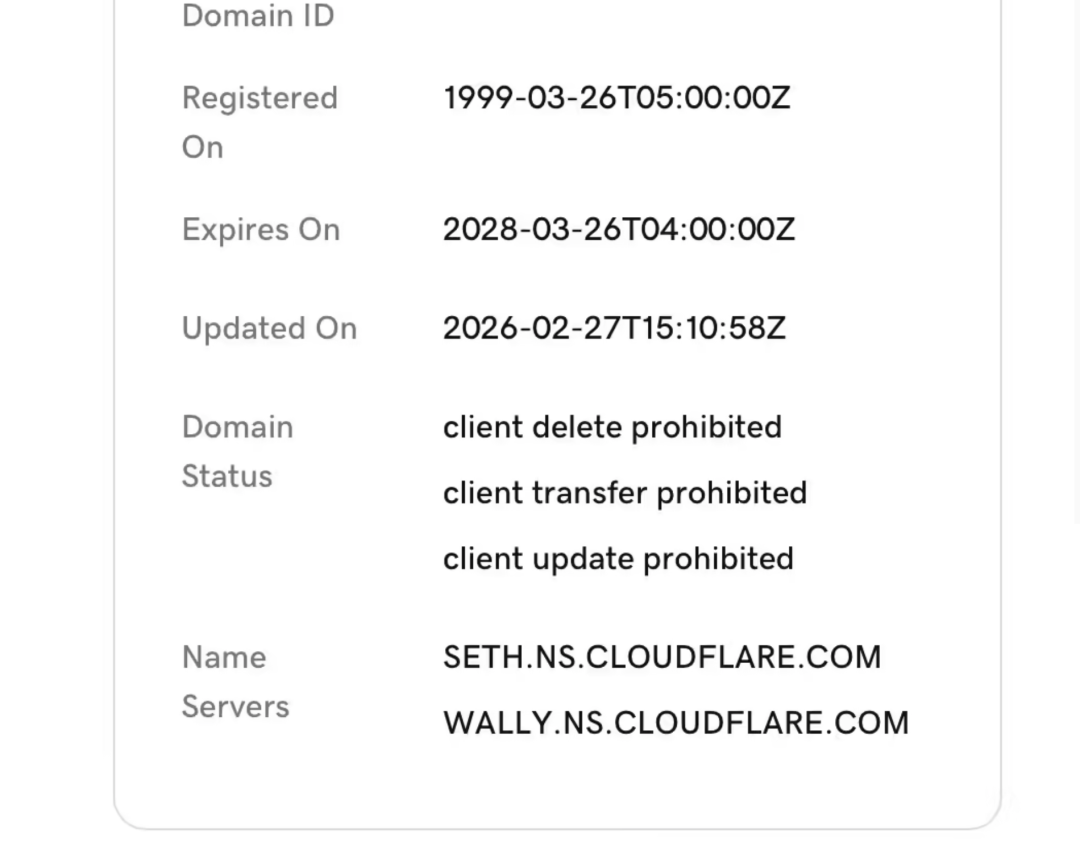The image size is (1080, 867).
Task: Click the word Servers under Name
Action: coord(236,707)
